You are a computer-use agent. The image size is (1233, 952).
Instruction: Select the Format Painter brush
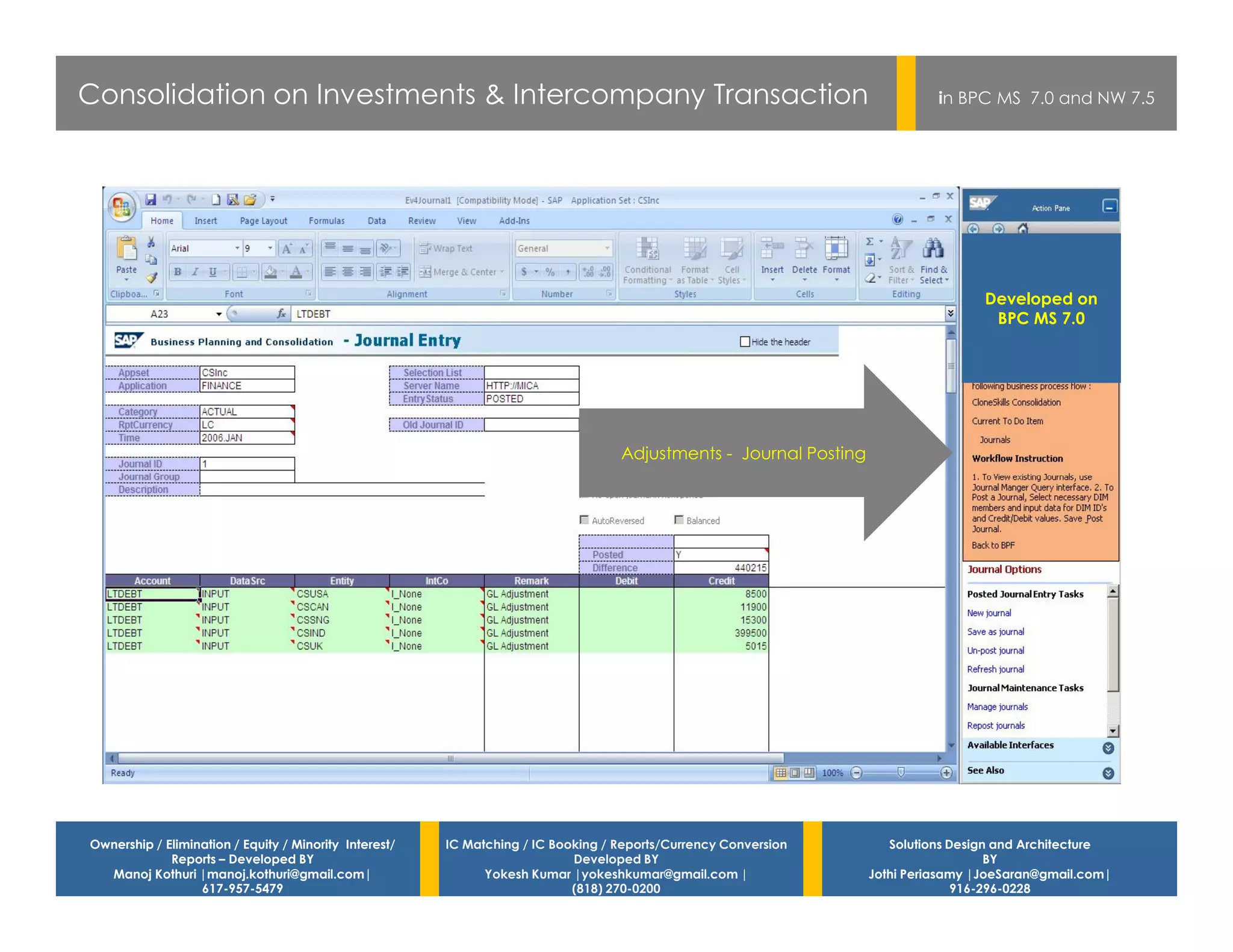coord(152,277)
